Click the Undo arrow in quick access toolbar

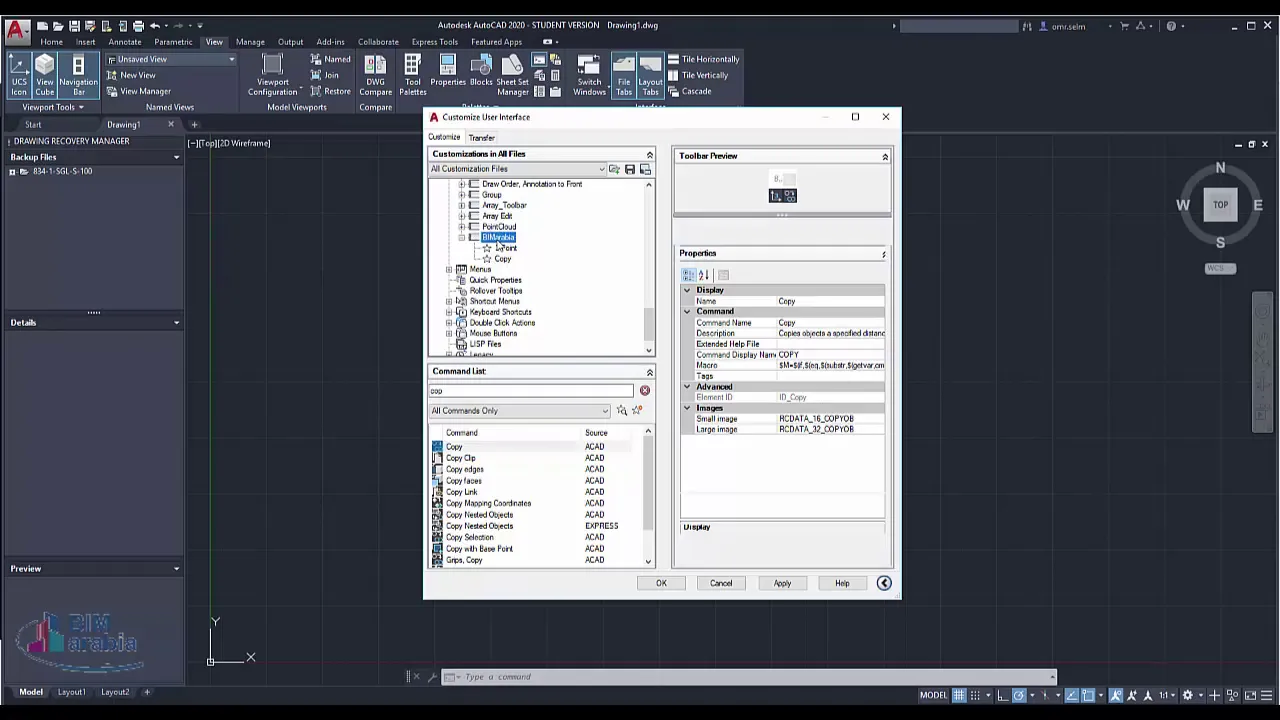155,26
